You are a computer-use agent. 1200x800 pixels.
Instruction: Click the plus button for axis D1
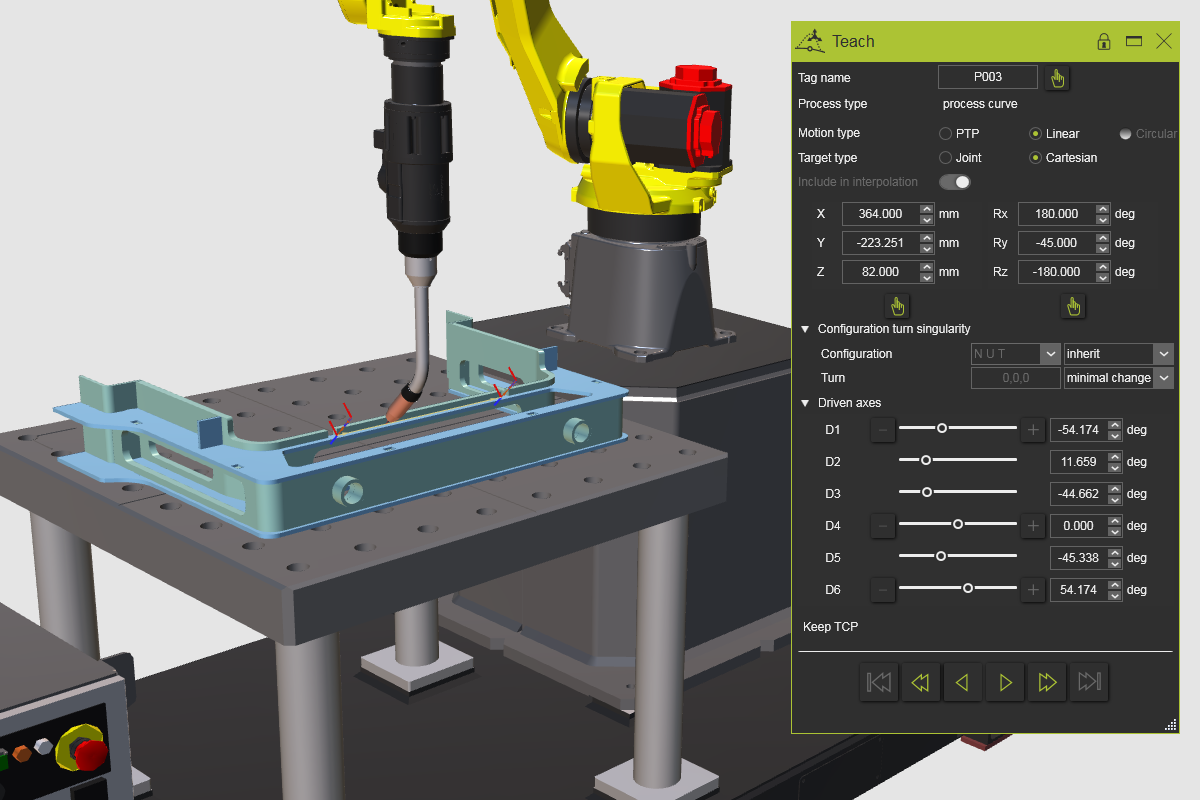[1033, 430]
